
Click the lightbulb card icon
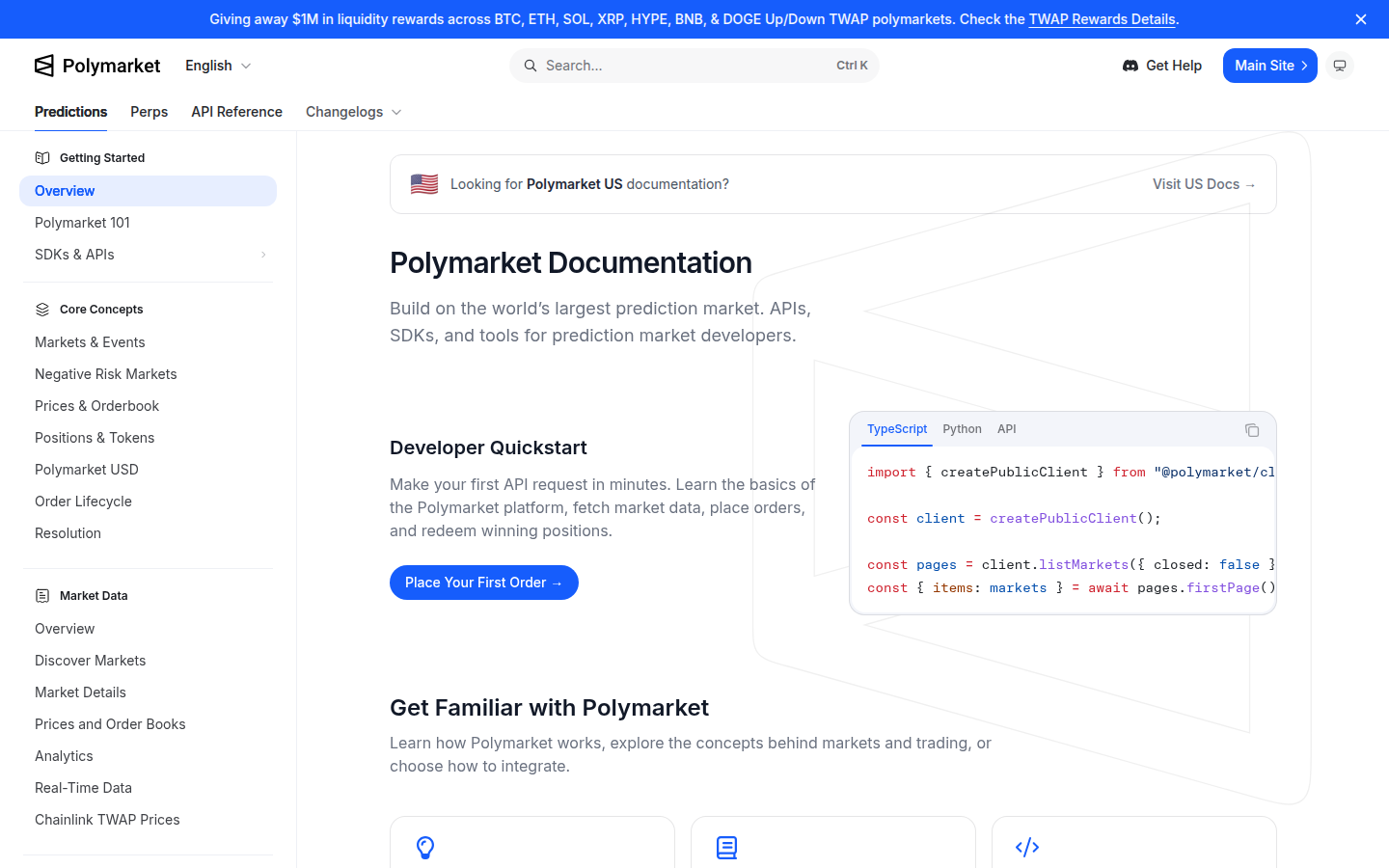(x=425, y=848)
